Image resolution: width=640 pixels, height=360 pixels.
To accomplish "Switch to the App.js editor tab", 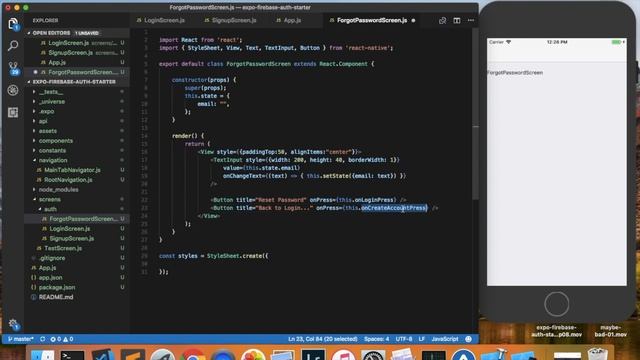I will point(292,20).
